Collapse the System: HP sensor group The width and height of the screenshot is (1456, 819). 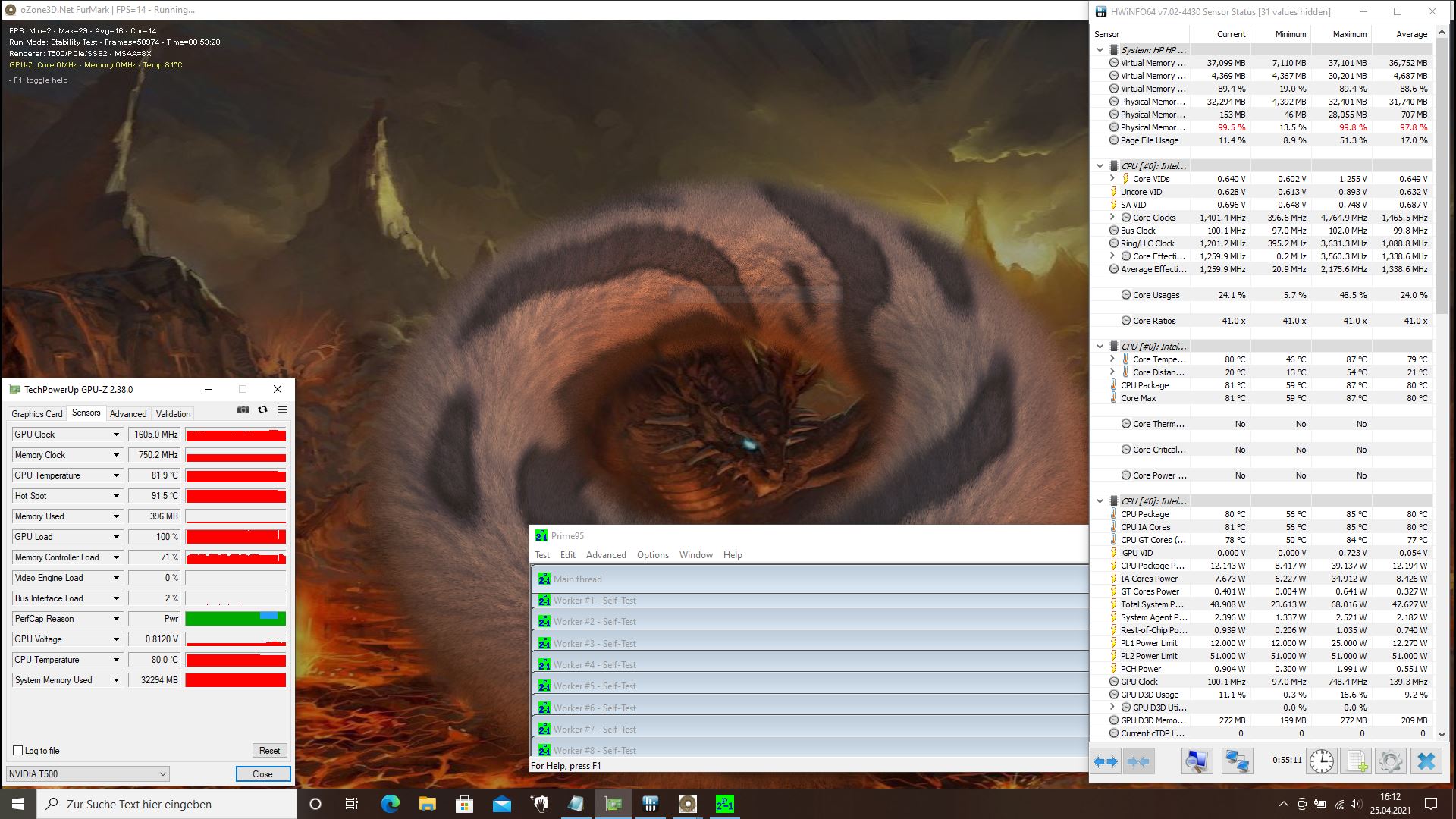pos(1100,50)
